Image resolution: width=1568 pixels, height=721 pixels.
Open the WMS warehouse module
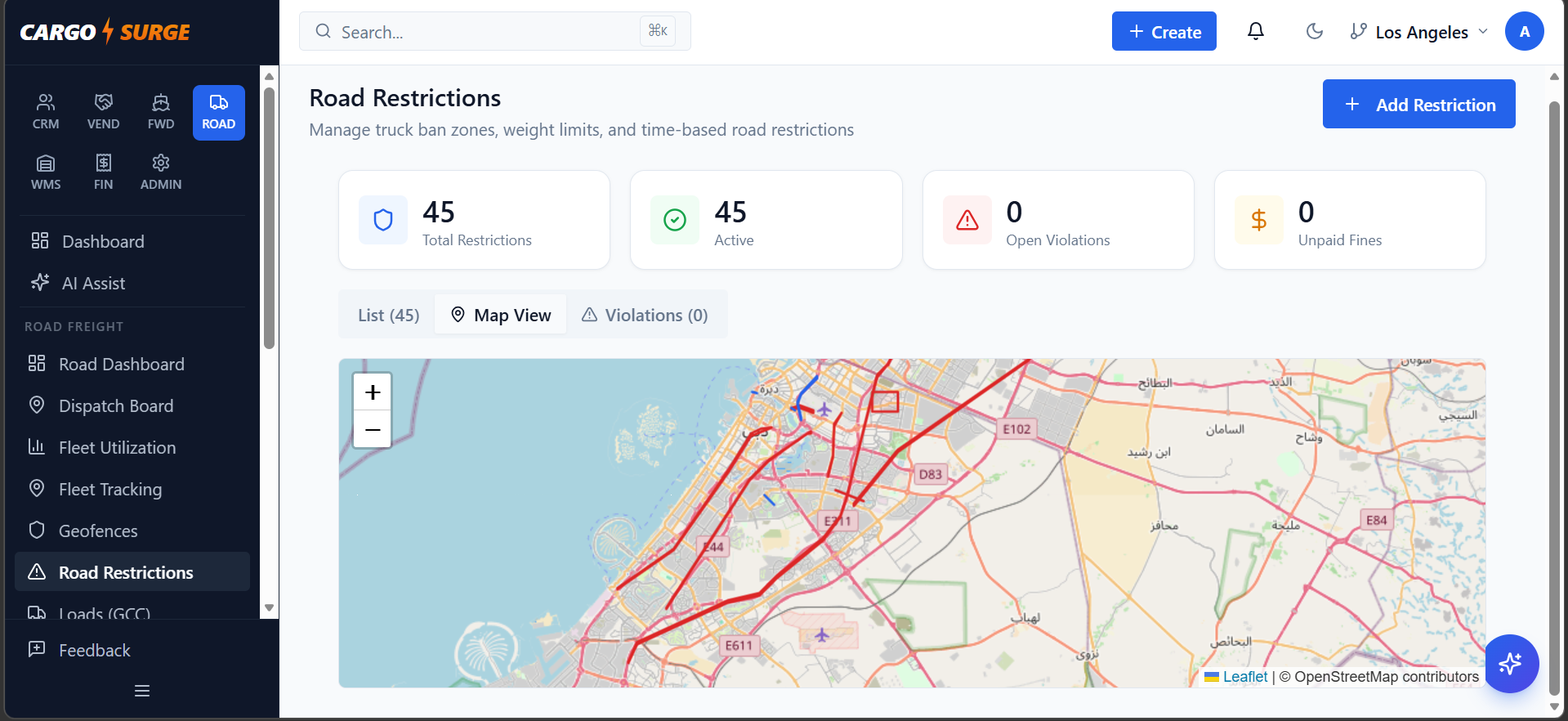point(46,173)
